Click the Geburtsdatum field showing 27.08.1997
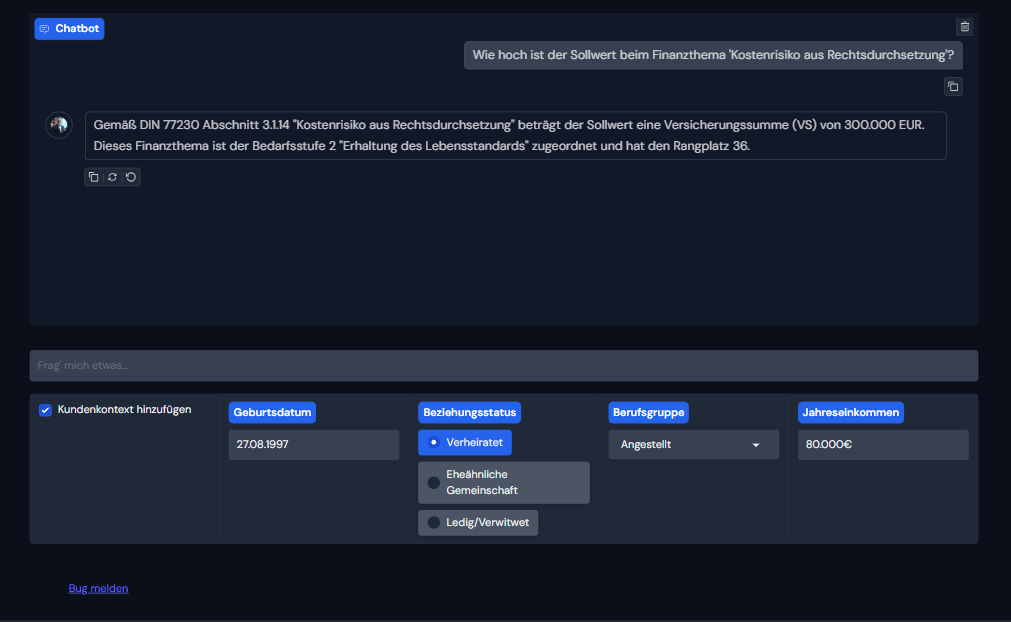 pos(313,445)
